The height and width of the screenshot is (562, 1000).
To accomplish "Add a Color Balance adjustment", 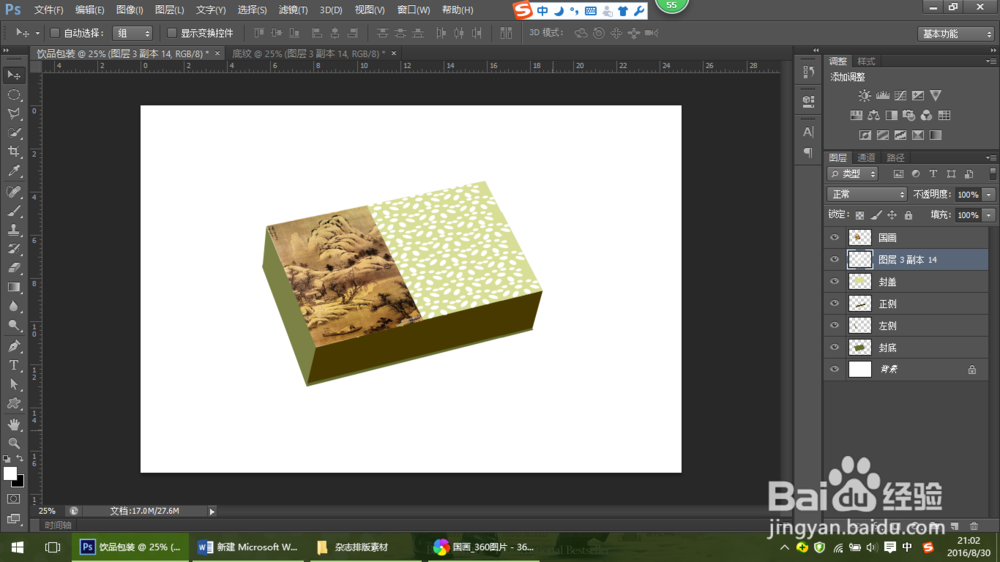I will point(874,115).
